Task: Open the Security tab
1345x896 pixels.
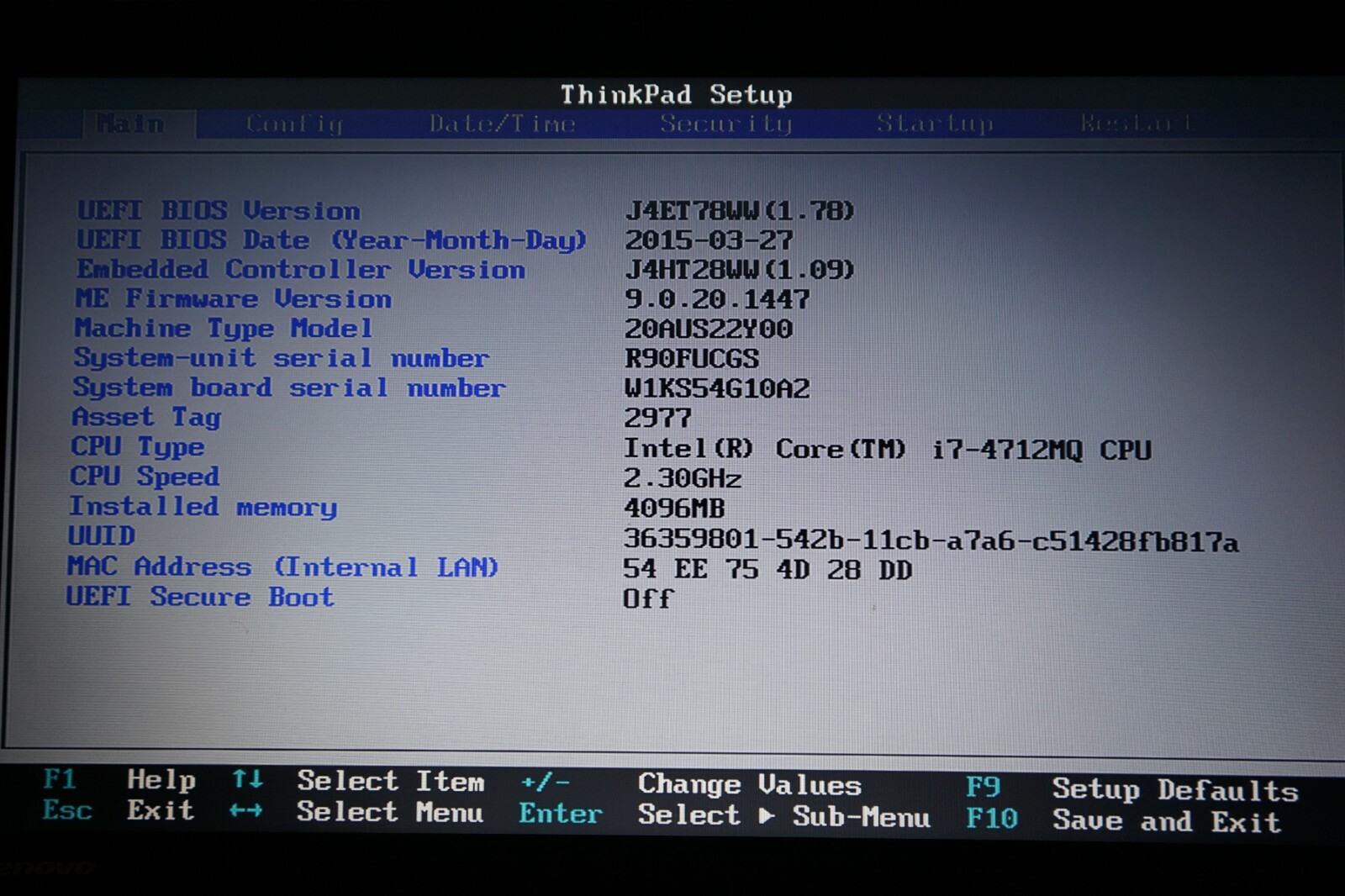Action: point(725,124)
